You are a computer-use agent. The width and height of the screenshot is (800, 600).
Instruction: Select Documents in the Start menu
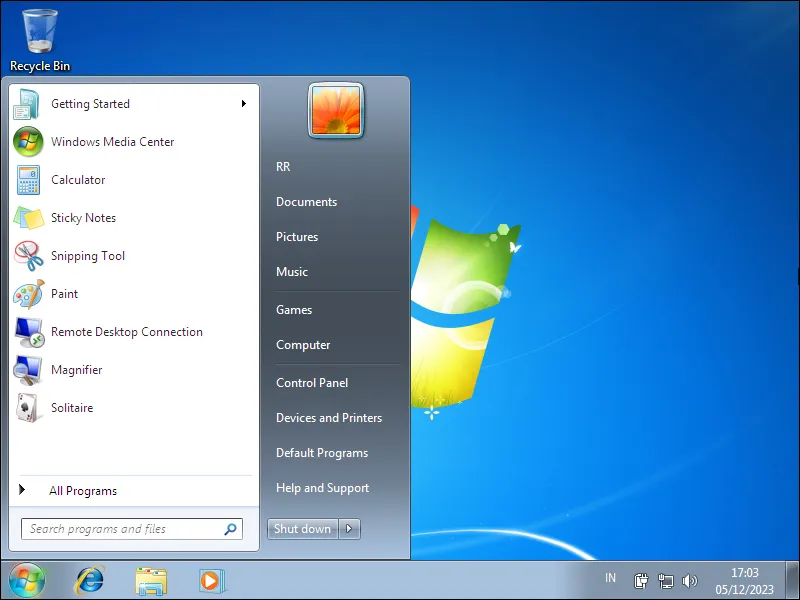coord(306,201)
